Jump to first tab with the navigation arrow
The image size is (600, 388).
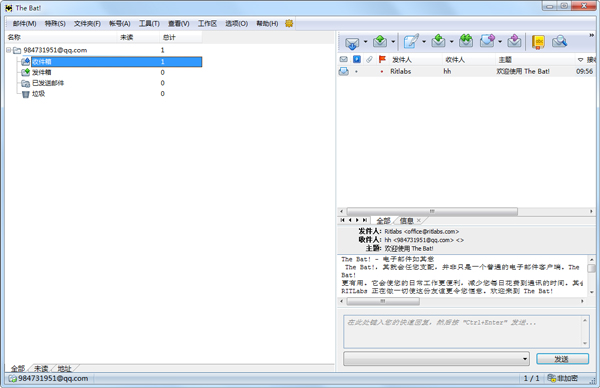point(342,220)
